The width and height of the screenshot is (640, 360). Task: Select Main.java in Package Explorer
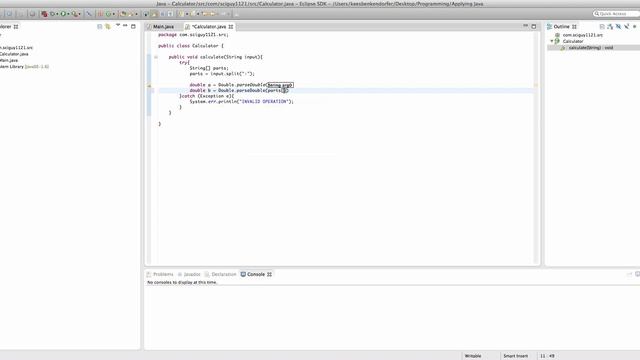(x=9, y=60)
